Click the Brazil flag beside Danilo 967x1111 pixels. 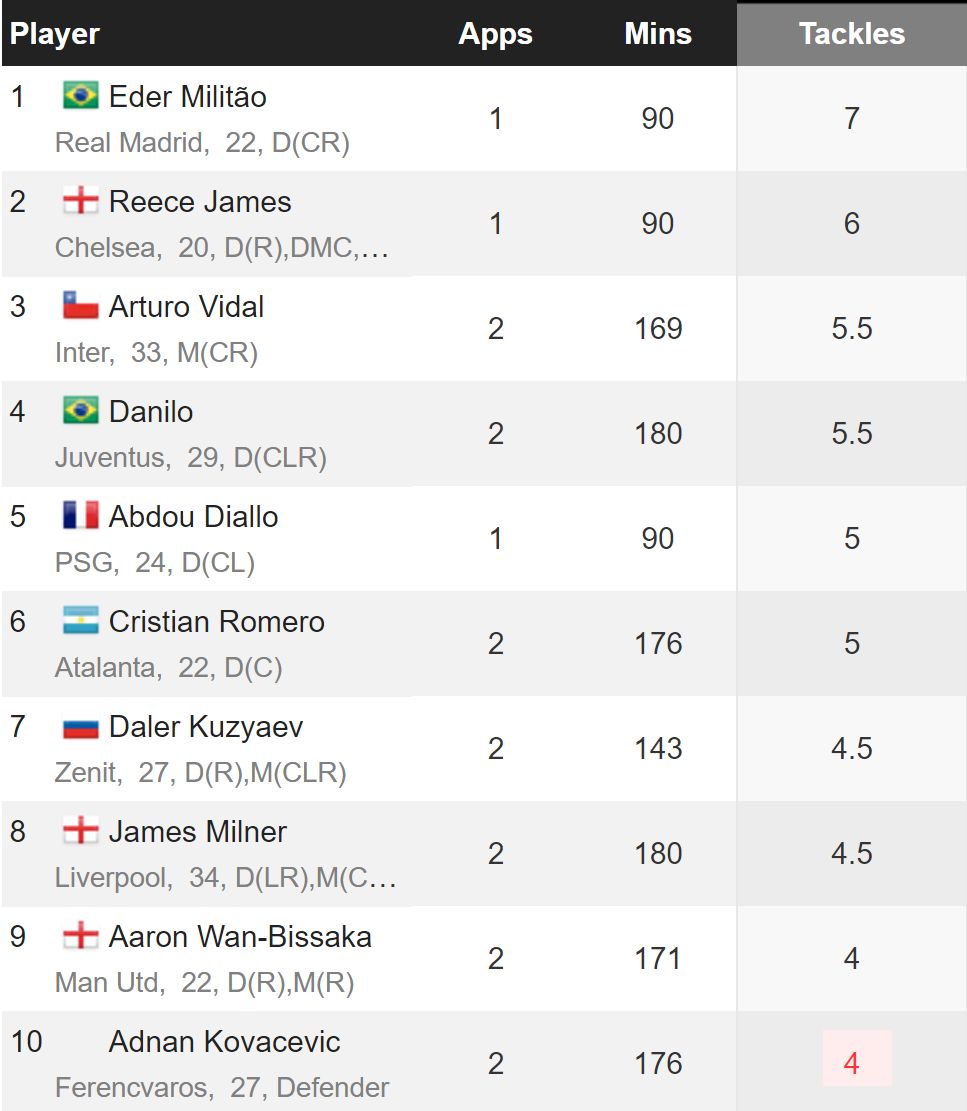click(x=80, y=410)
